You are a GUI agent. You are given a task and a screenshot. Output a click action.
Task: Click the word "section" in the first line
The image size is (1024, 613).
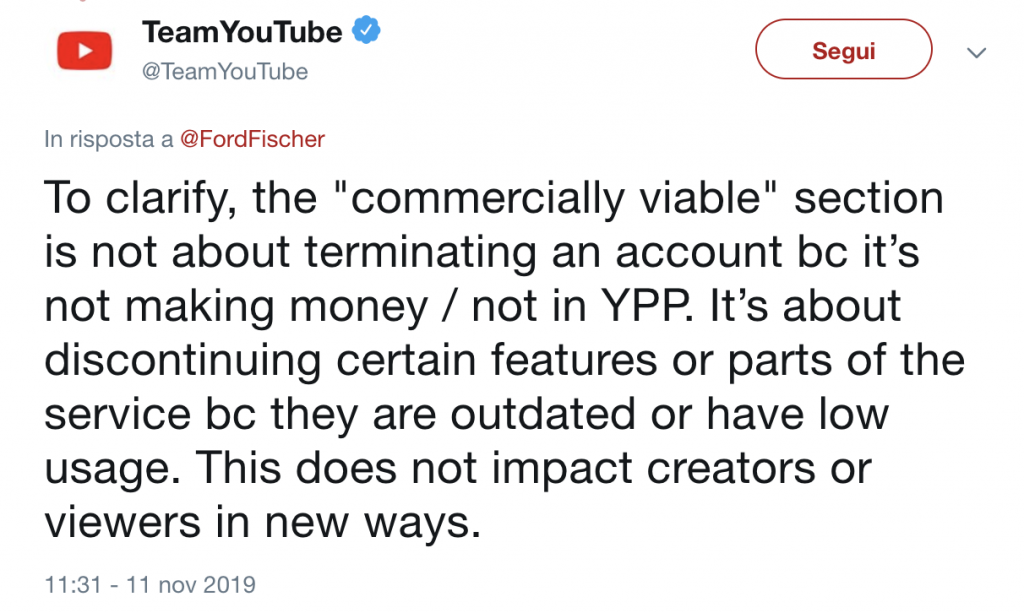(868, 199)
